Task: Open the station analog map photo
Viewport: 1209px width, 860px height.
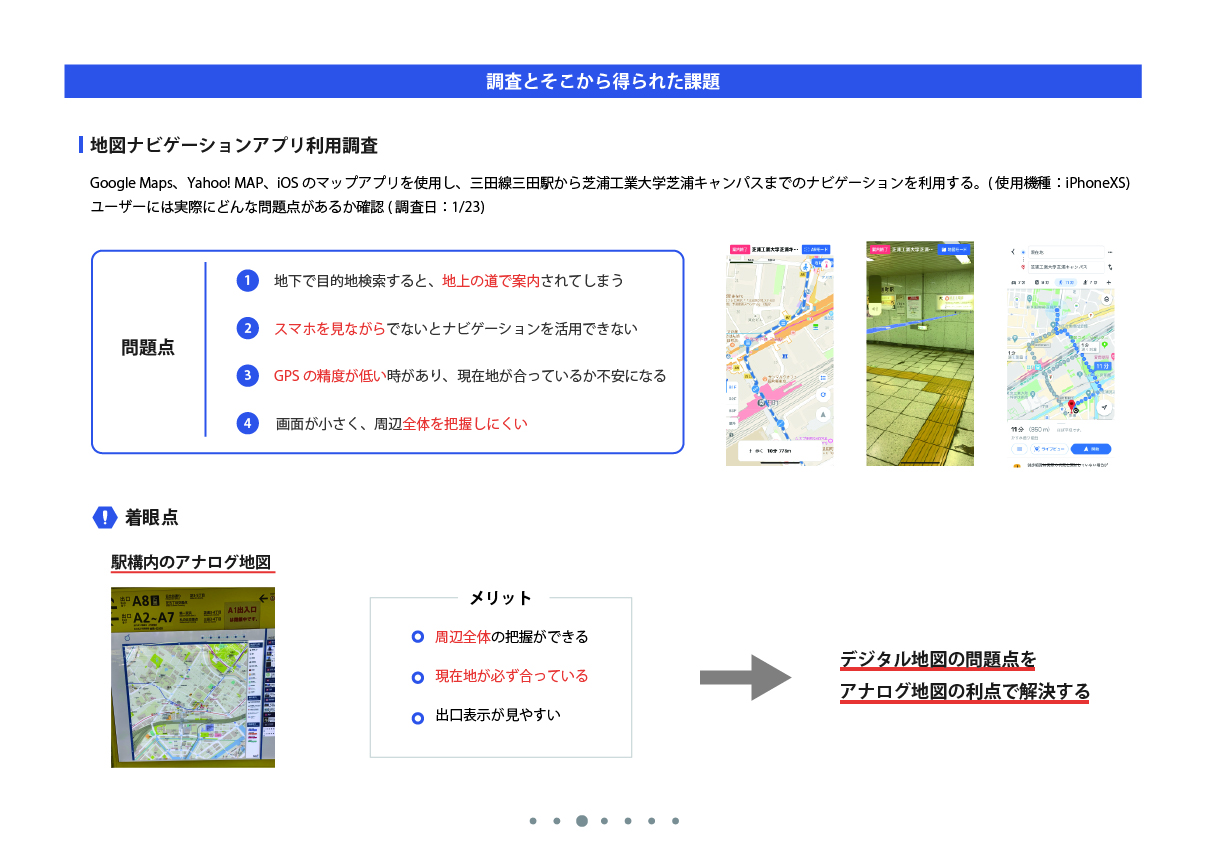Action: [193, 677]
